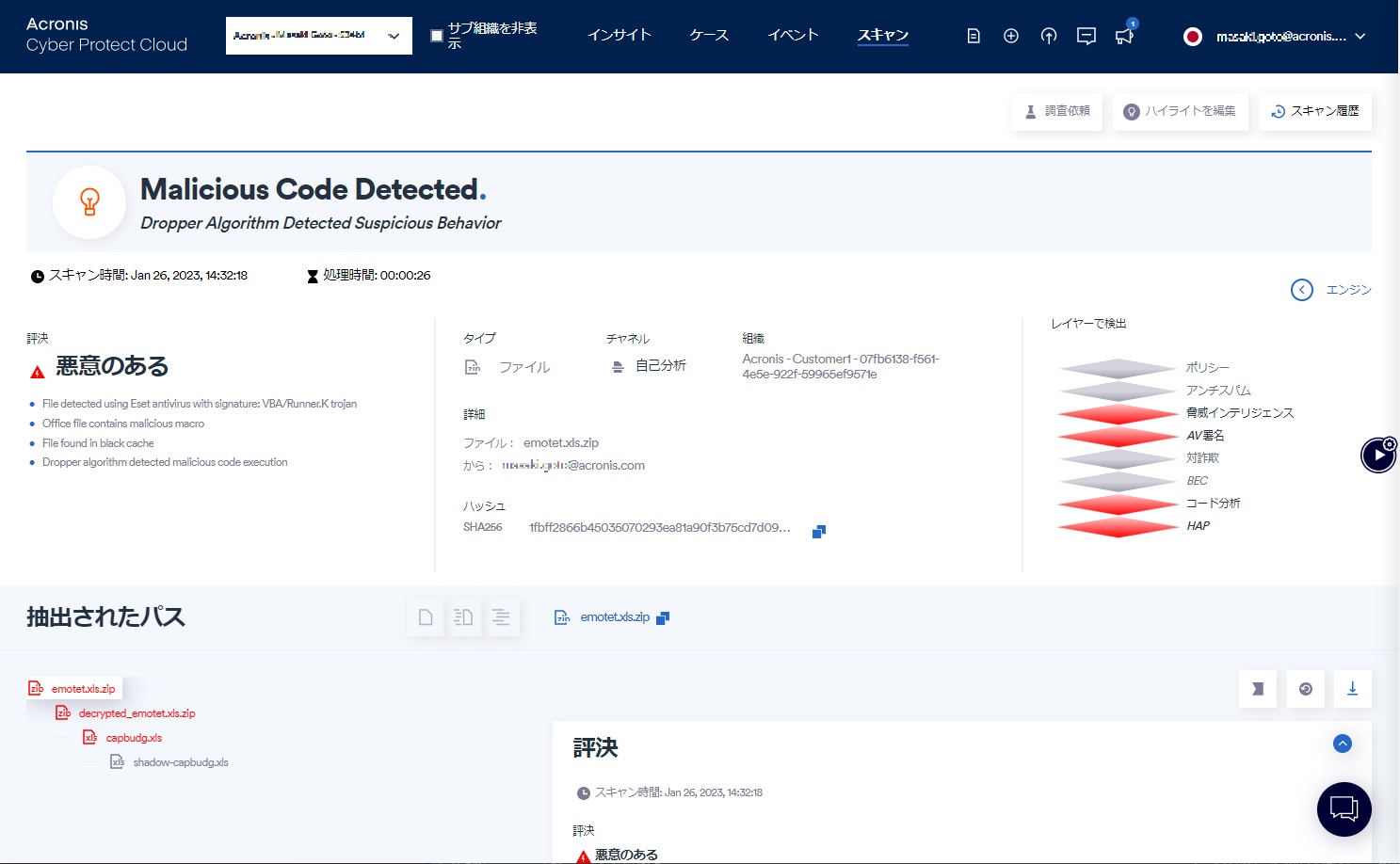Download the scanned file
The height and width of the screenshot is (864, 1400).
1352,689
